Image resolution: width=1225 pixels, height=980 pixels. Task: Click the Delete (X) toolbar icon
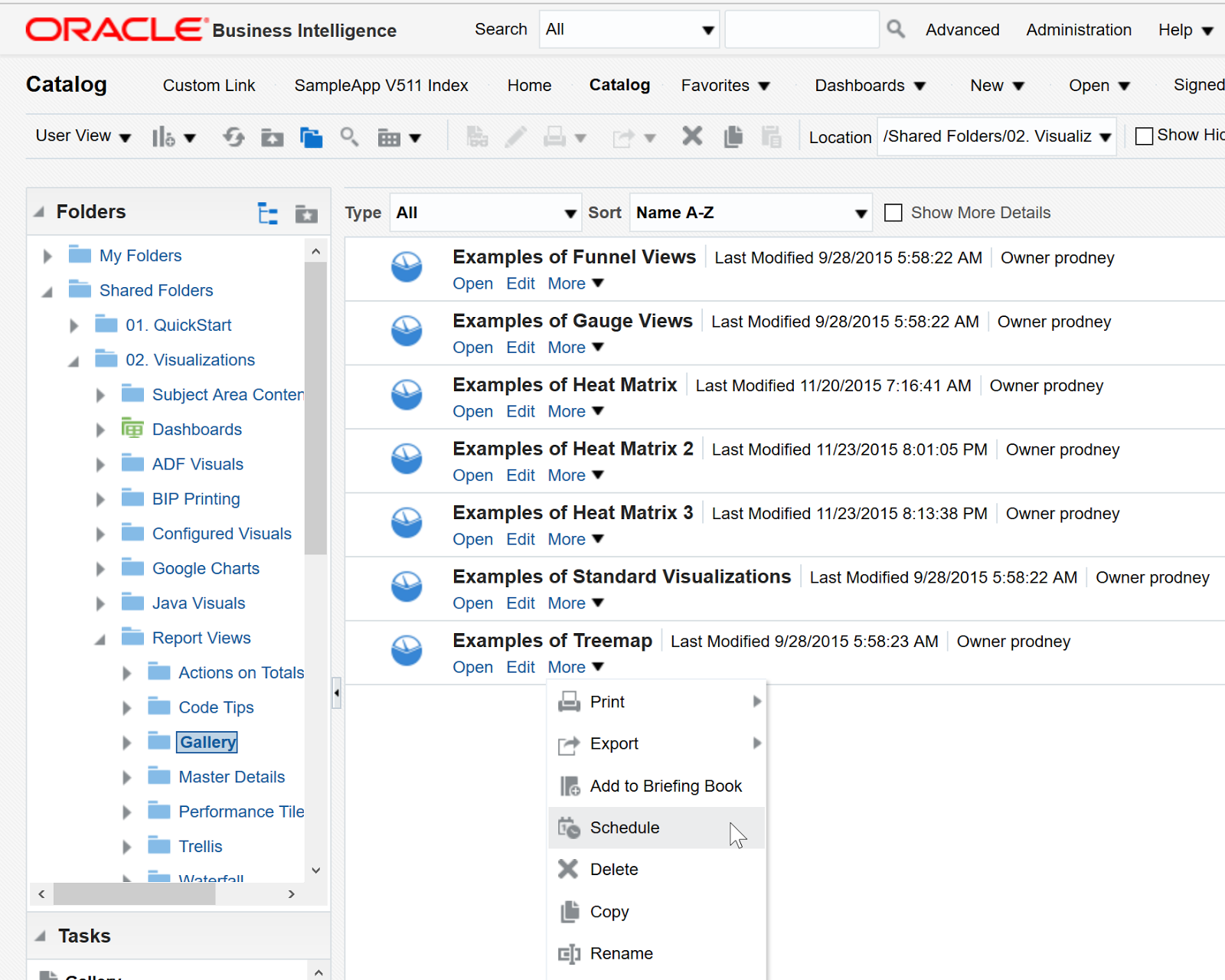click(691, 136)
